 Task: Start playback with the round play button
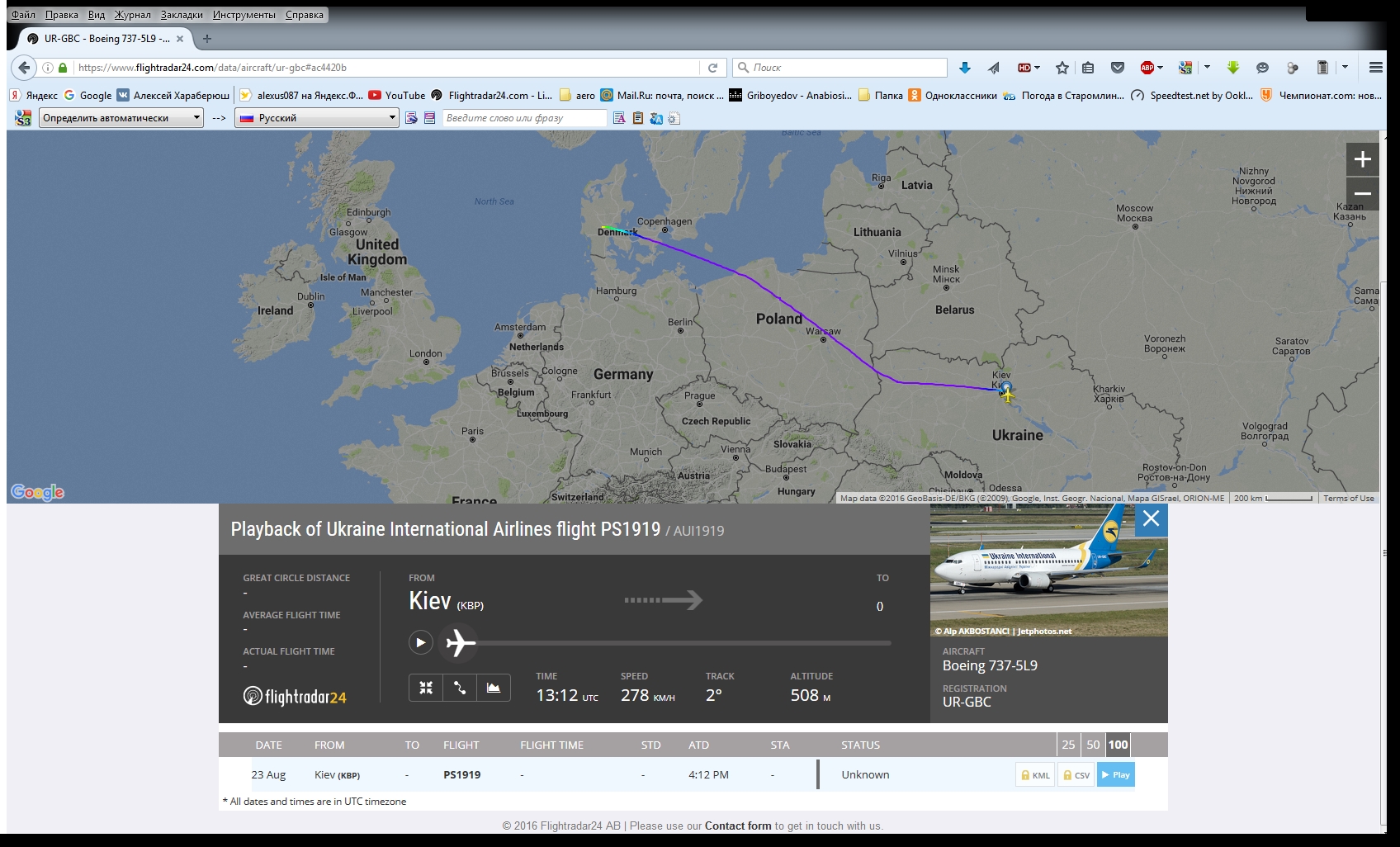point(420,642)
